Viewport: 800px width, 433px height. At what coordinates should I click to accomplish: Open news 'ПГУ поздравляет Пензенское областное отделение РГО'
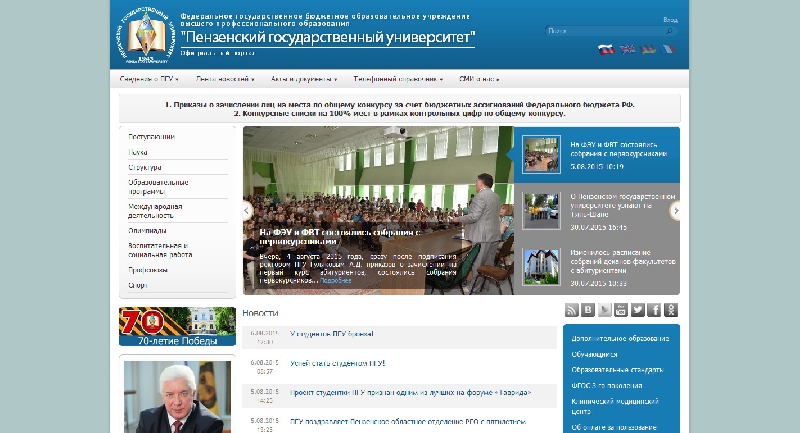pos(408,422)
